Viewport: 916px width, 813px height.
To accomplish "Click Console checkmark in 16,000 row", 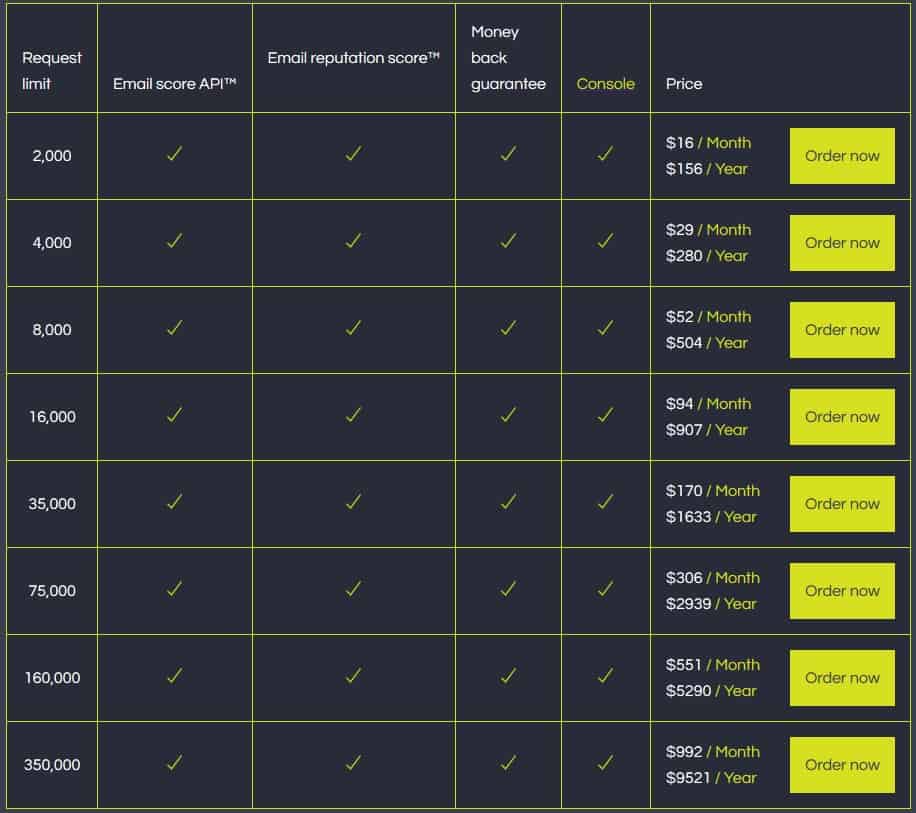I will [x=605, y=415].
